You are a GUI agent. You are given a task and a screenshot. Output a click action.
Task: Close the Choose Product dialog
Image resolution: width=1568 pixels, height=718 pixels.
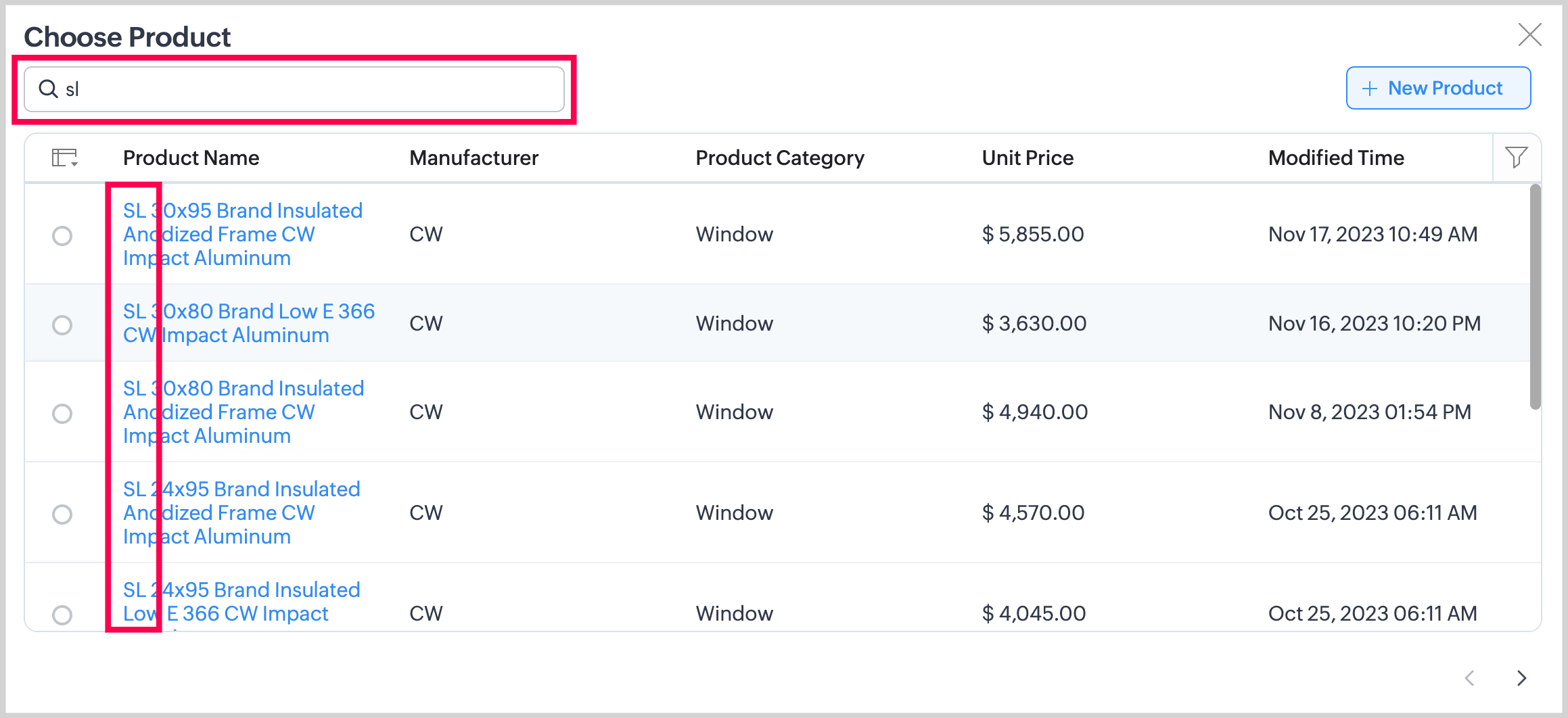pos(1529,34)
